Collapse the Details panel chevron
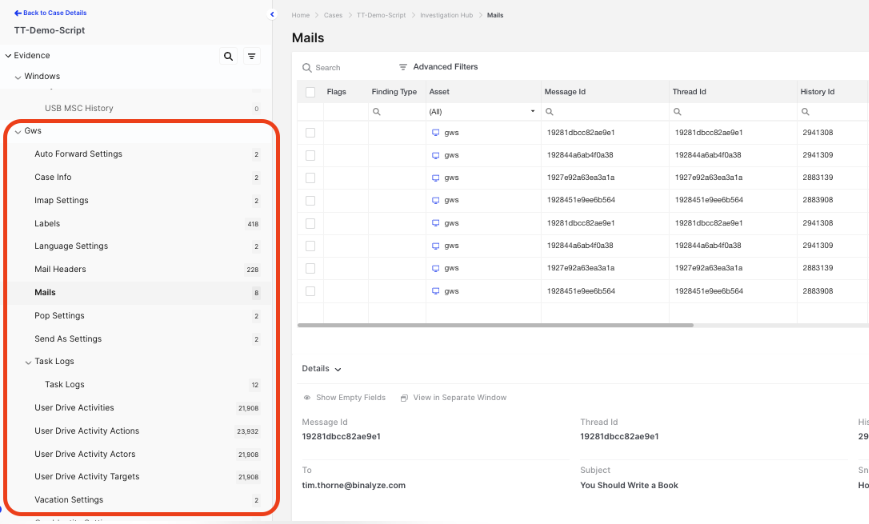 [339, 369]
